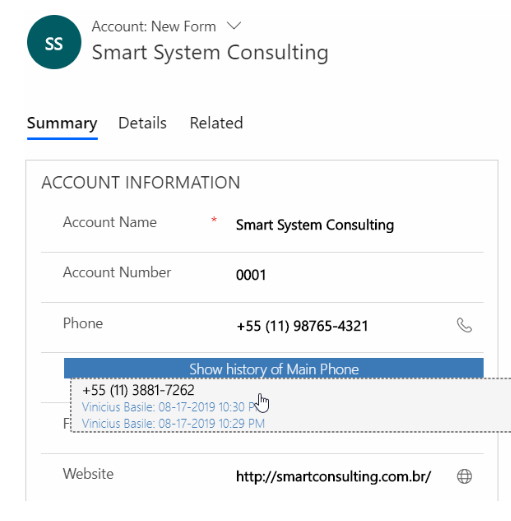Select history entry dated 08-17-2019 10:29 PM
511x521 pixels.
173,424
